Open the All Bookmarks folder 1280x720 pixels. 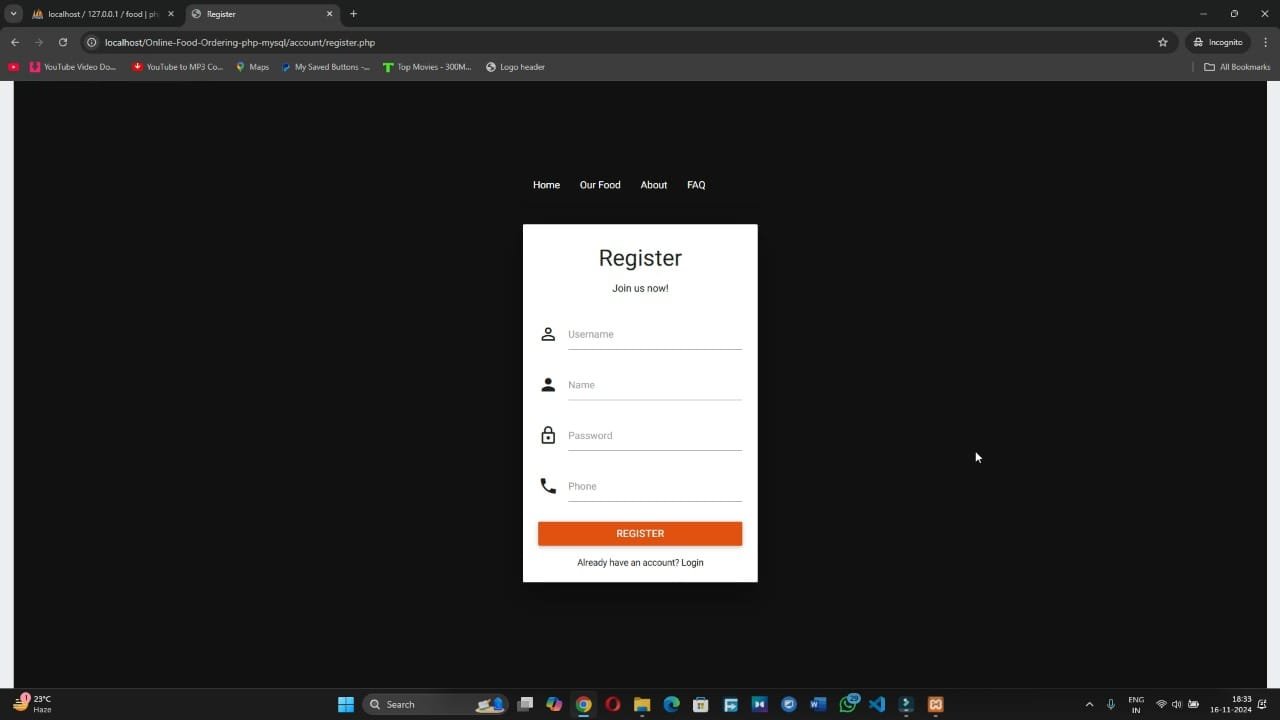(x=1237, y=67)
